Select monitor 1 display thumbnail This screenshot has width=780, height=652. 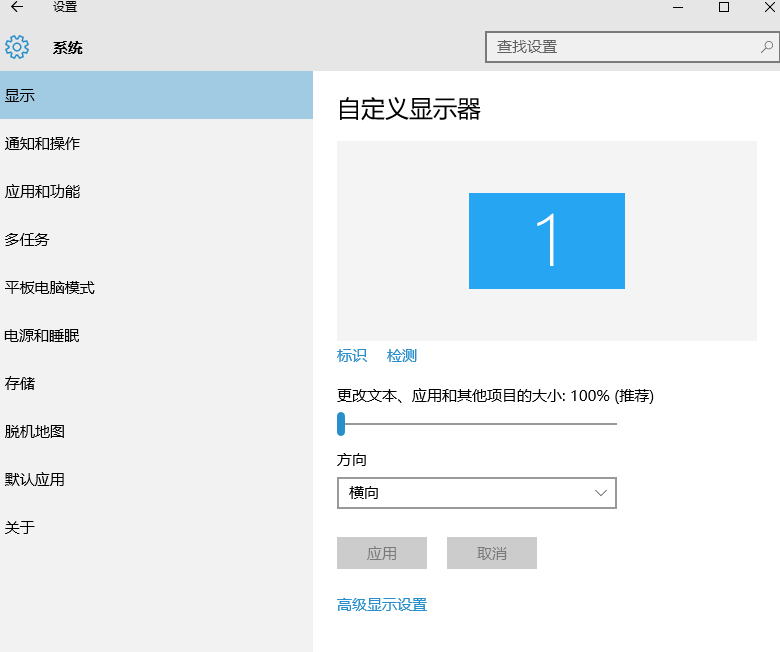point(547,241)
